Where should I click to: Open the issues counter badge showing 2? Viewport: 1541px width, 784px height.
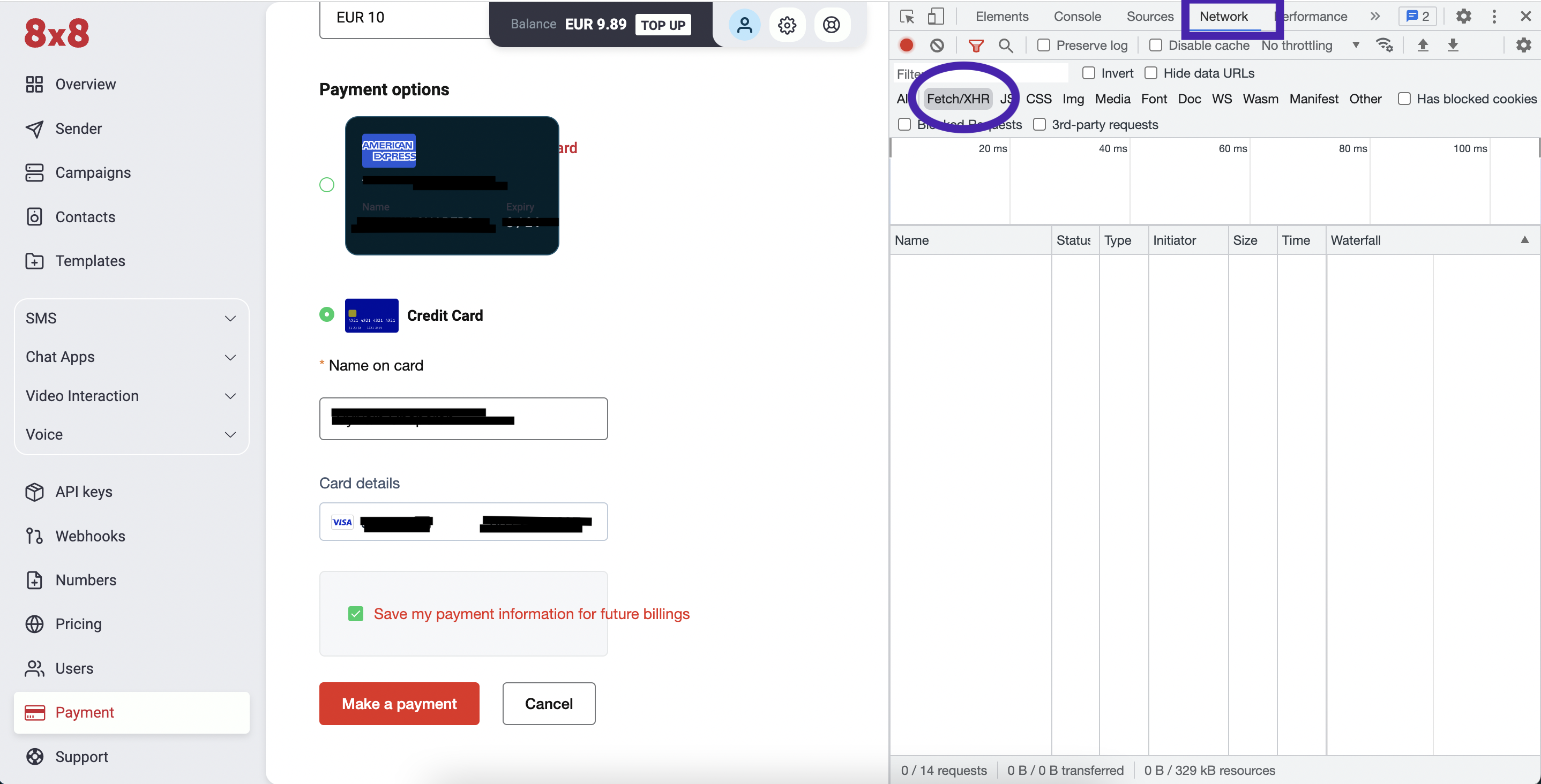coord(1417,16)
